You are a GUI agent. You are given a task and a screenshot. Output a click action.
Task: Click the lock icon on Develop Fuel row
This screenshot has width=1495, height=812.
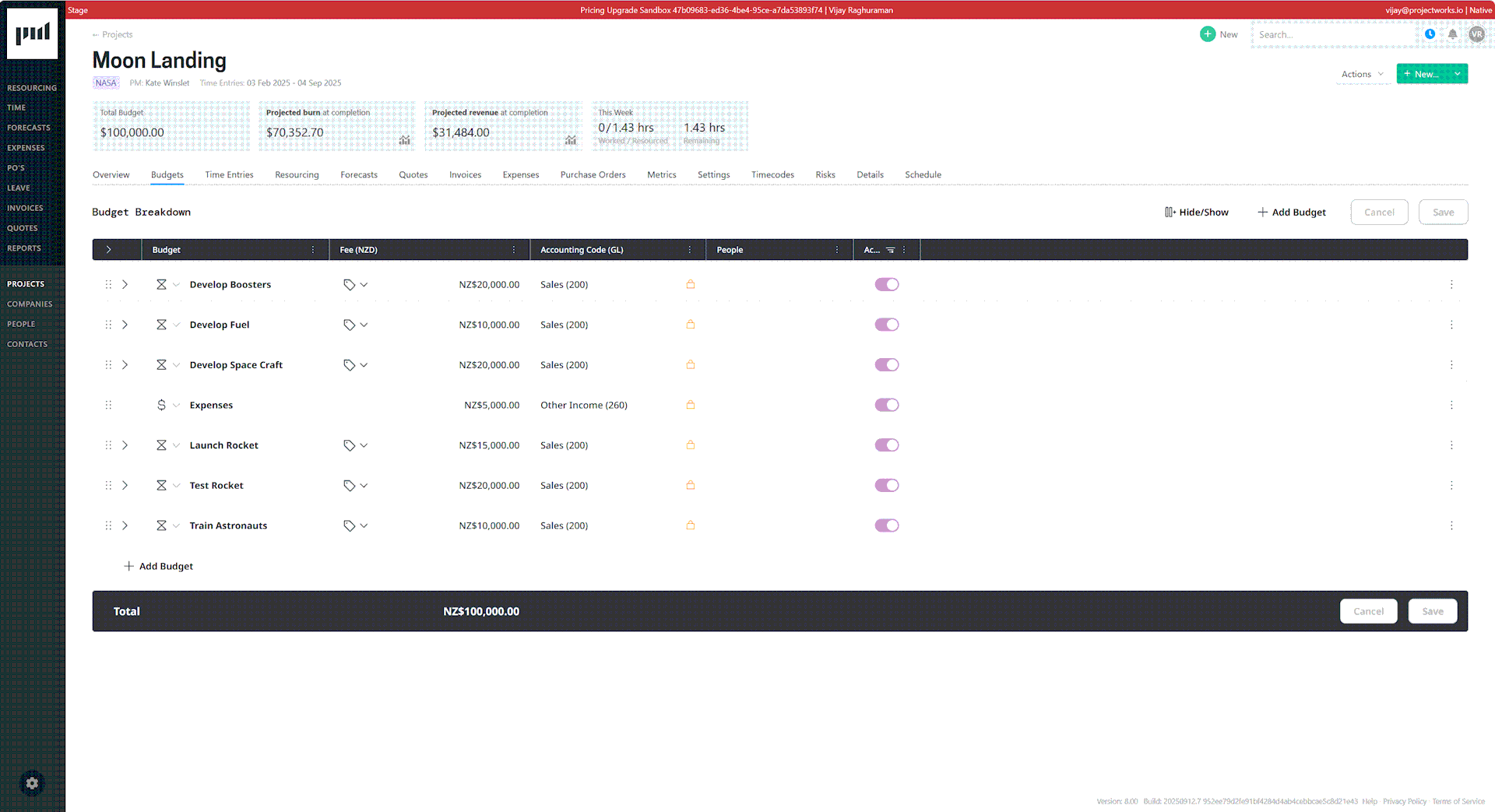[690, 325]
